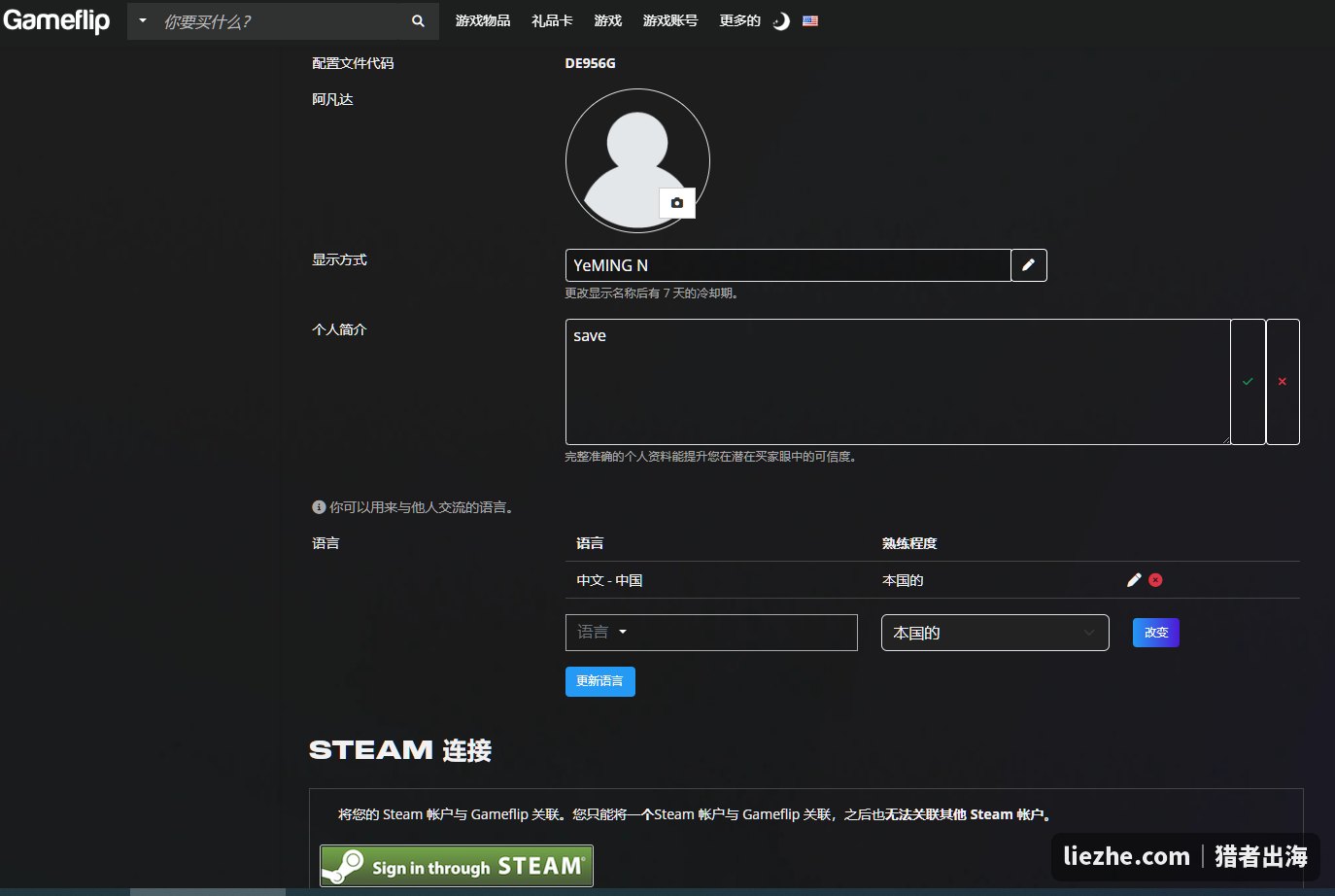Click the 中文 - 中国 language cell
The width and height of the screenshot is (1335, 896).
click(609, 580)
